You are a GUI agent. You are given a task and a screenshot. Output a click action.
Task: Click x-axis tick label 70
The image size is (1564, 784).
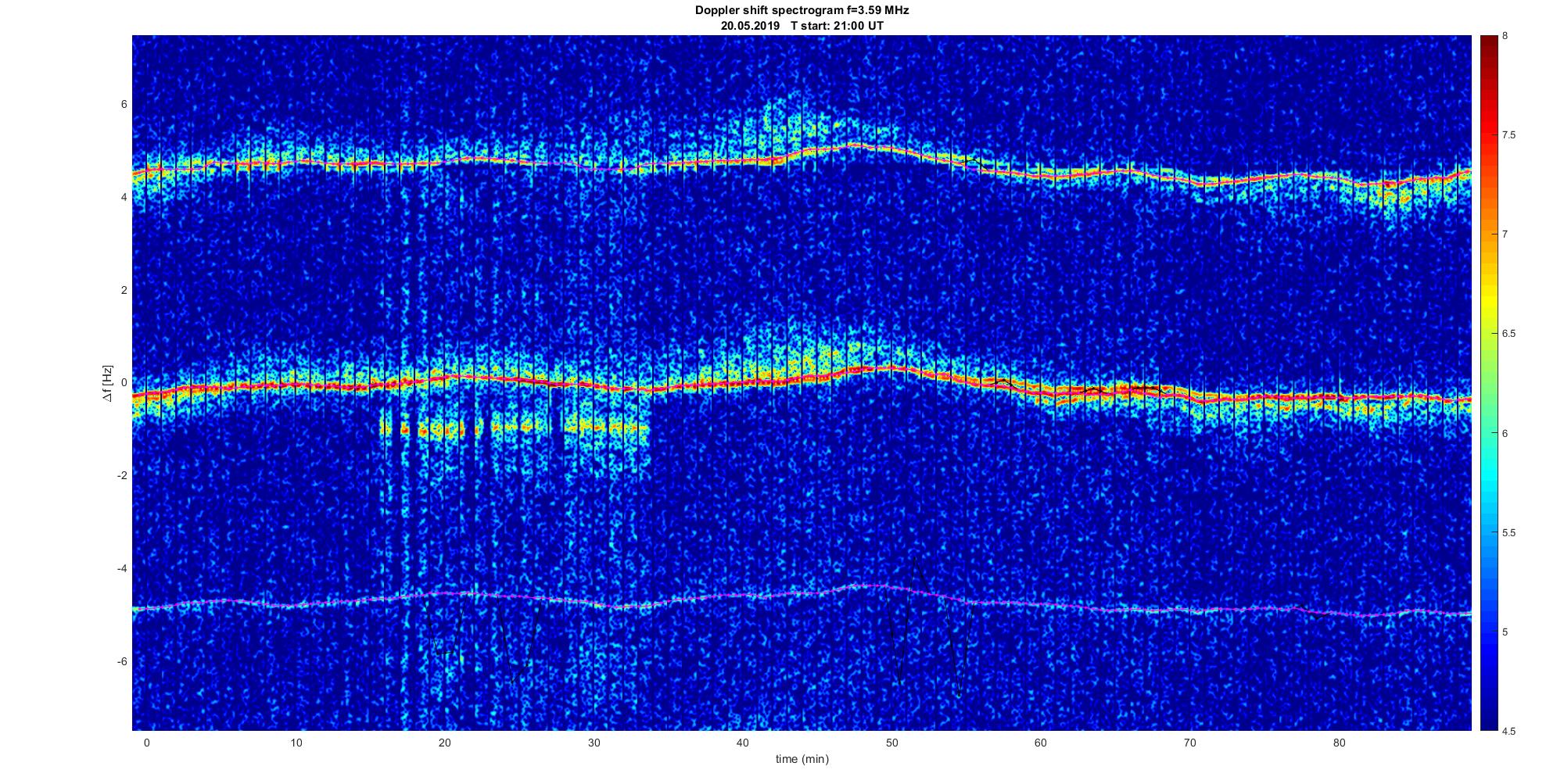tap(1190, 743)
